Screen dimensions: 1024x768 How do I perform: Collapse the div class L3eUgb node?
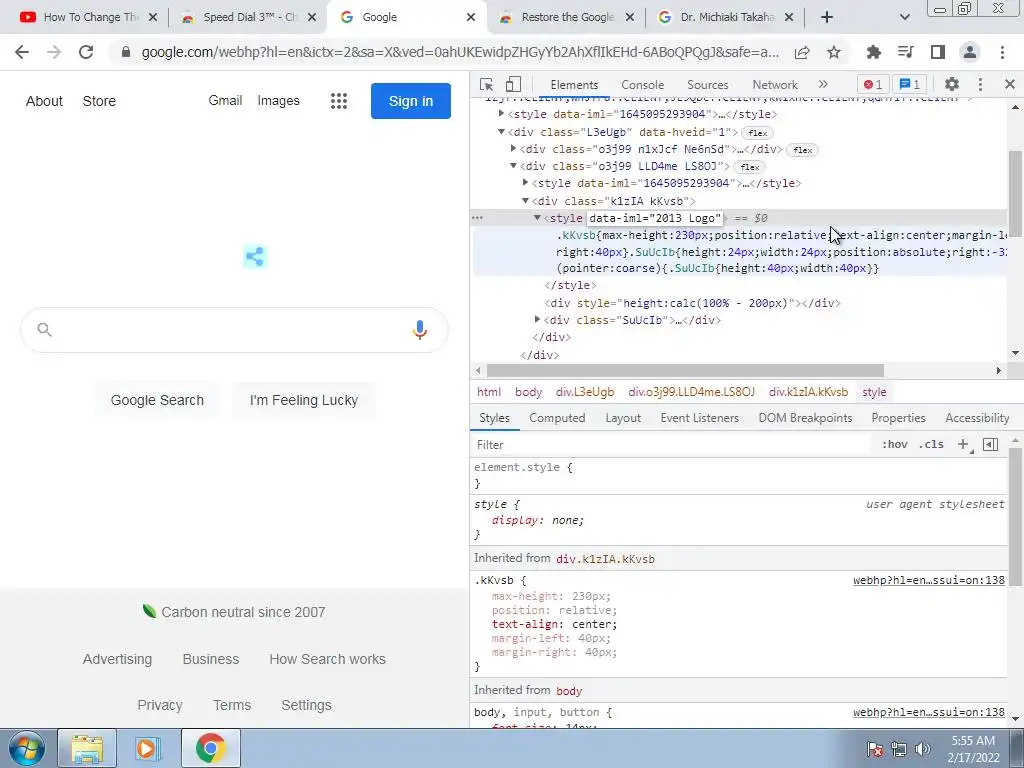(502, 132)
